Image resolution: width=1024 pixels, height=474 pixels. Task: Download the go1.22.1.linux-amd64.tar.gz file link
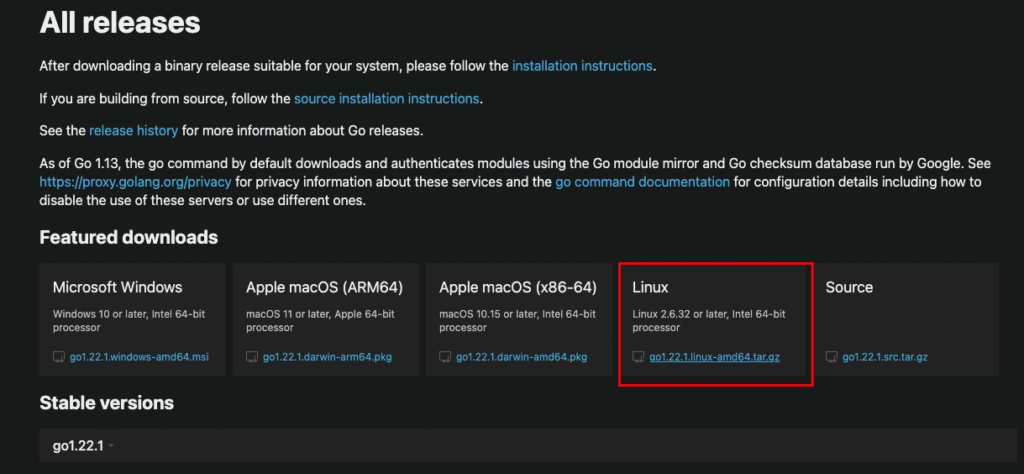click(x=716, y=357)
